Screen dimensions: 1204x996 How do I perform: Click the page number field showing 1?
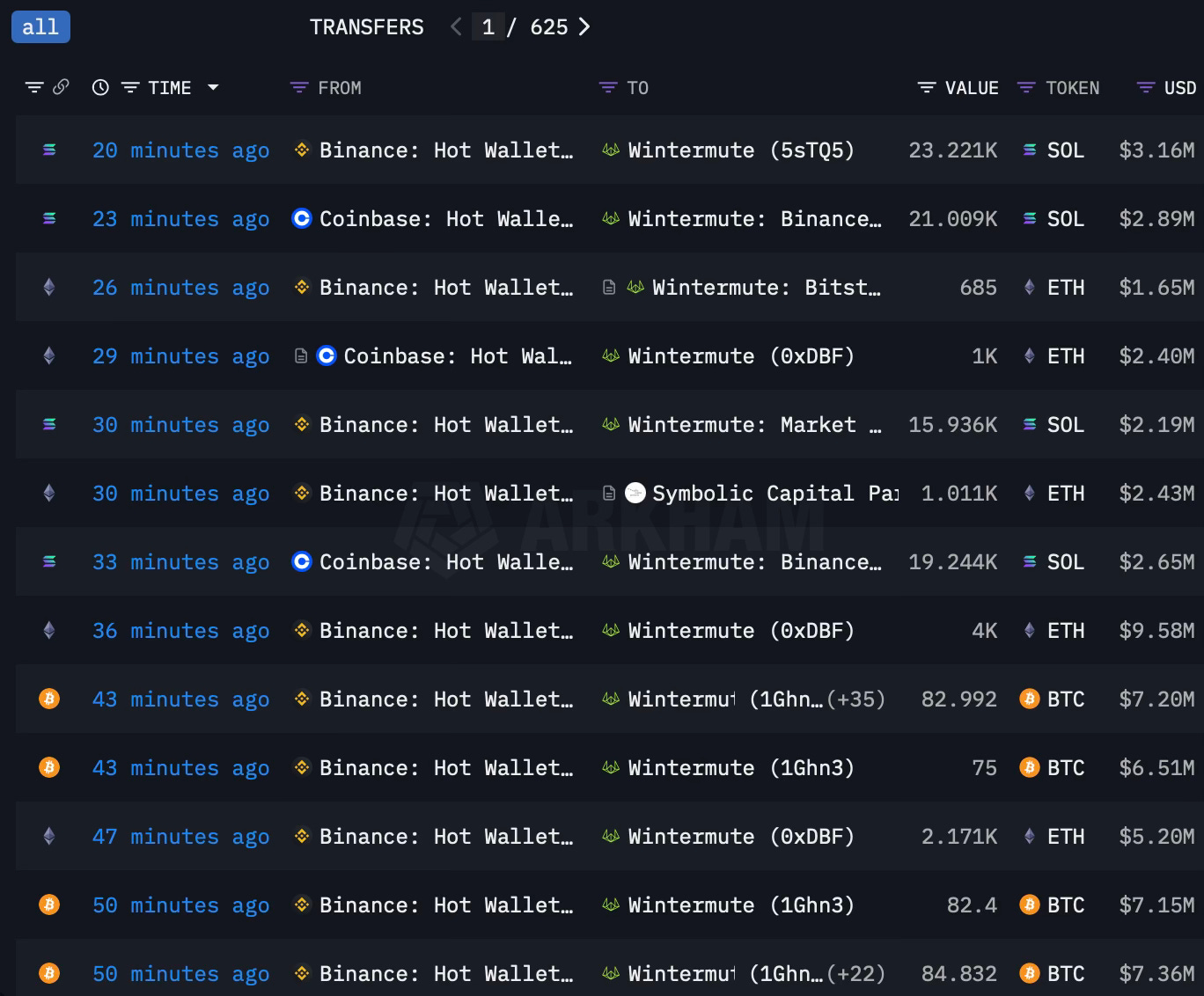tap(488, 27)
